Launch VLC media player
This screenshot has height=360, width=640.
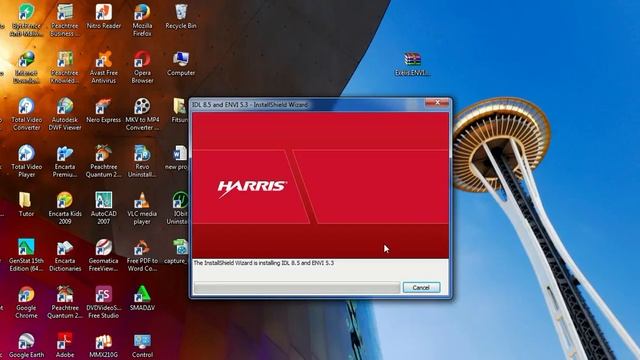coord(142,208)
